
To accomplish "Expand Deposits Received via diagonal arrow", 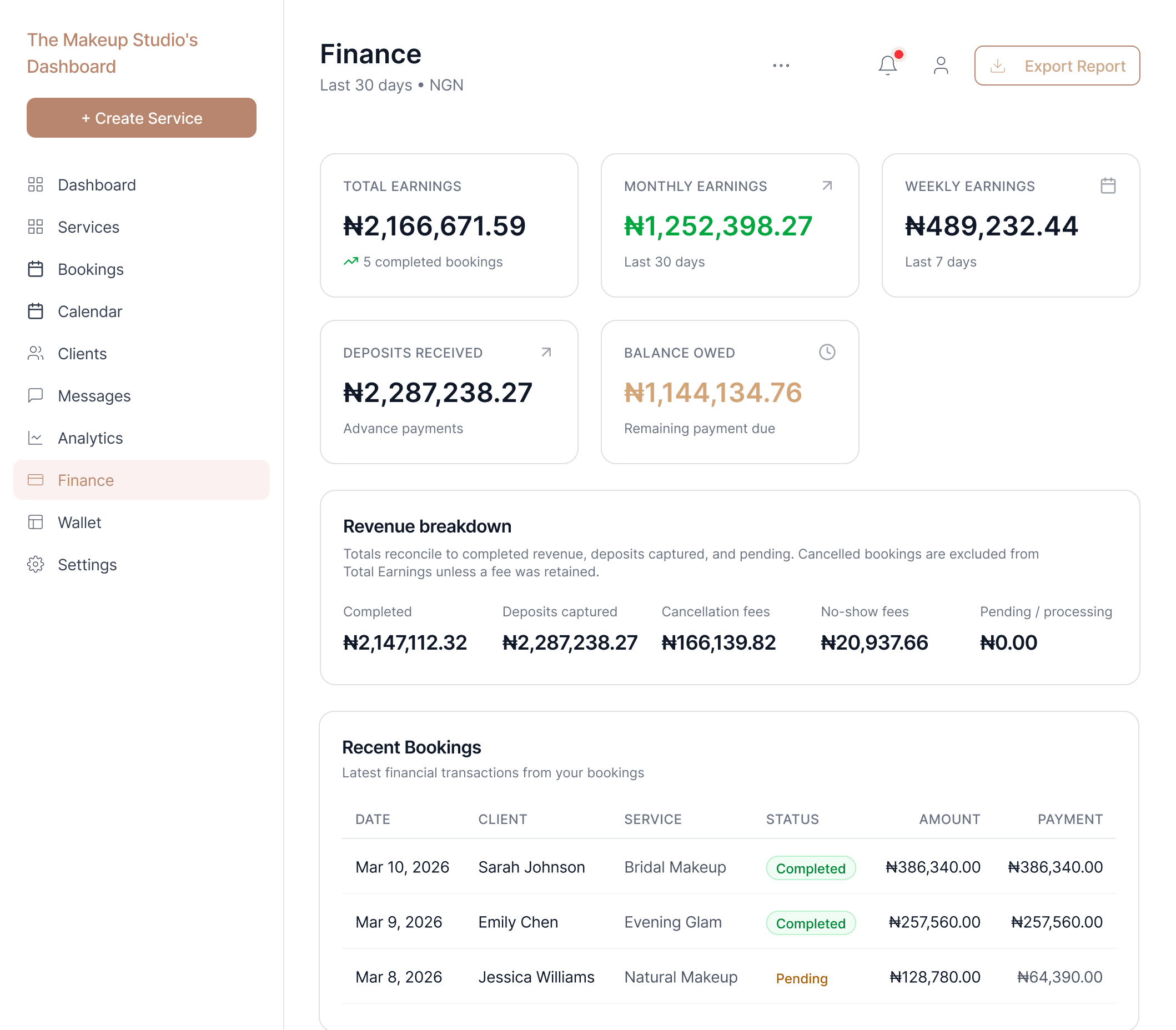I will pyautogui.click(x=546, y=352).
